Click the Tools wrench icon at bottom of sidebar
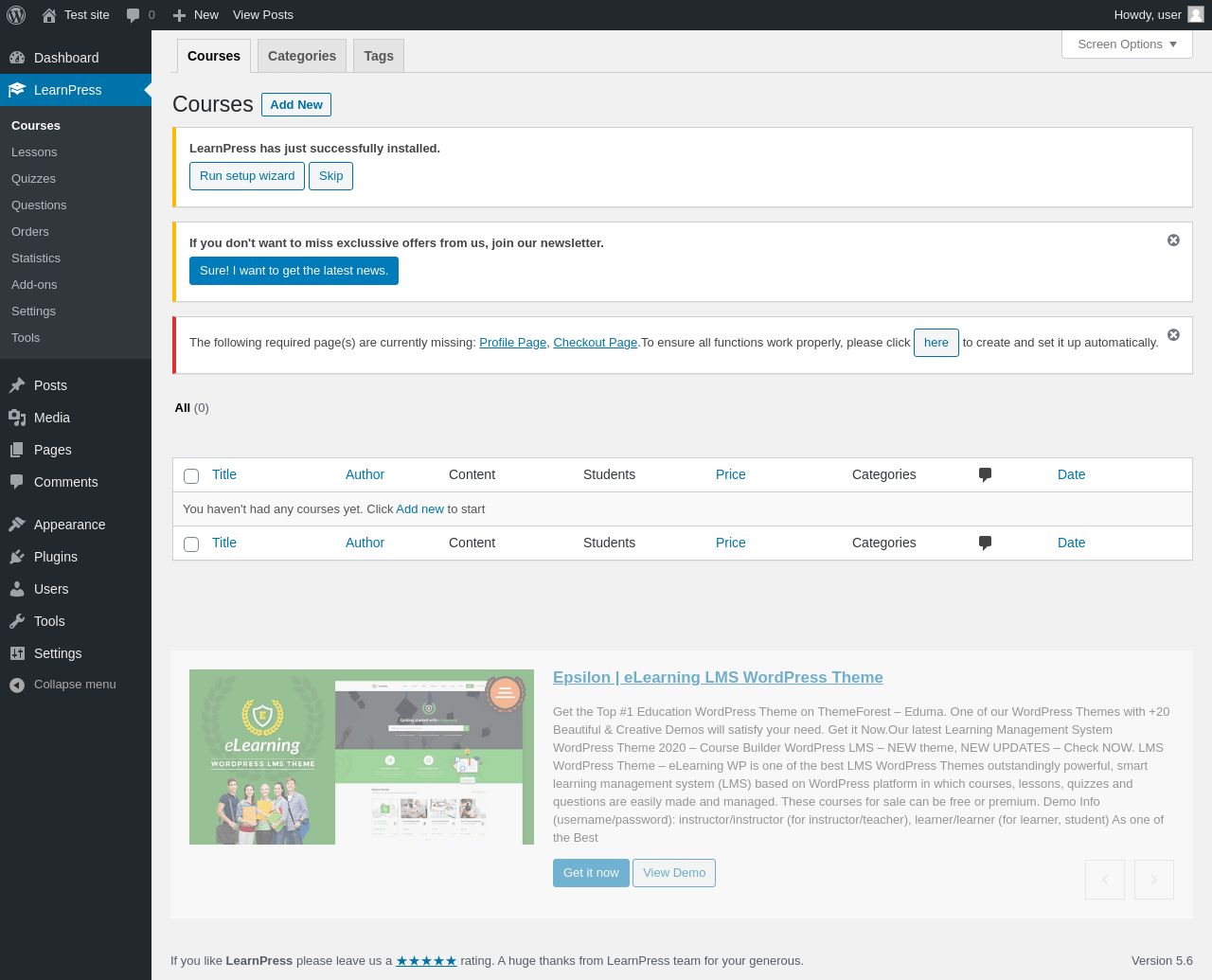This screenshot has width=1212, height=980. tap(17, 621)
